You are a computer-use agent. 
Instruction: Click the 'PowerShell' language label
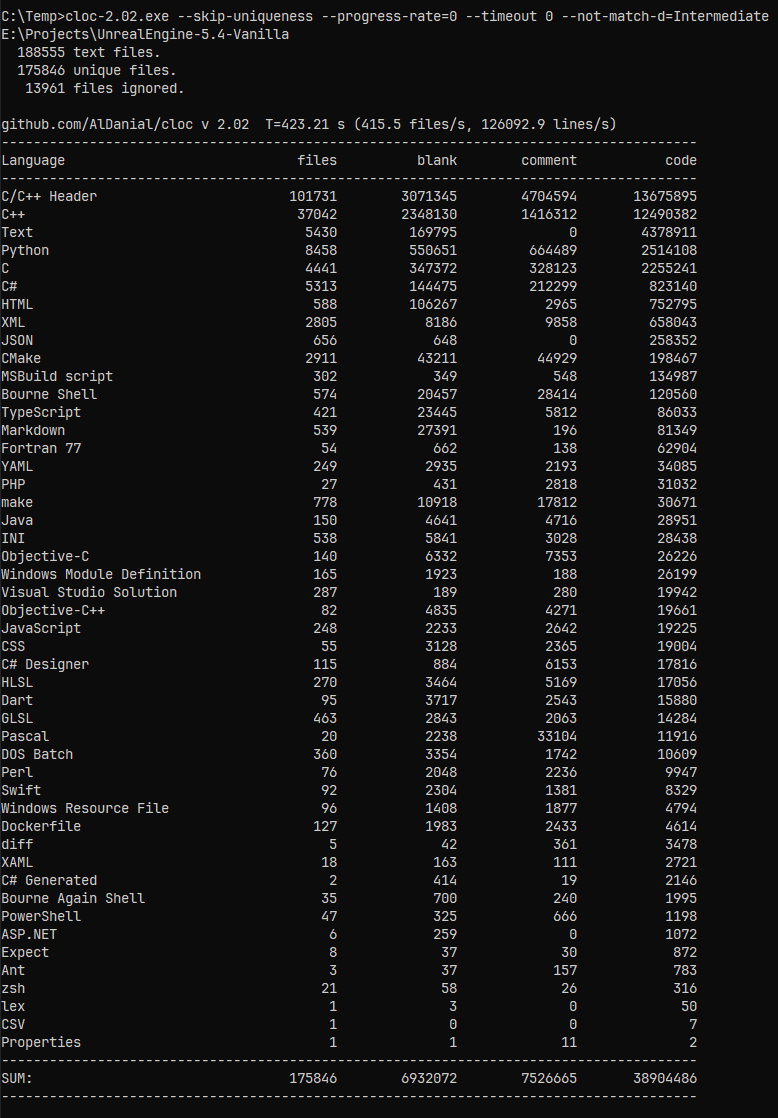tap(41, 916)
